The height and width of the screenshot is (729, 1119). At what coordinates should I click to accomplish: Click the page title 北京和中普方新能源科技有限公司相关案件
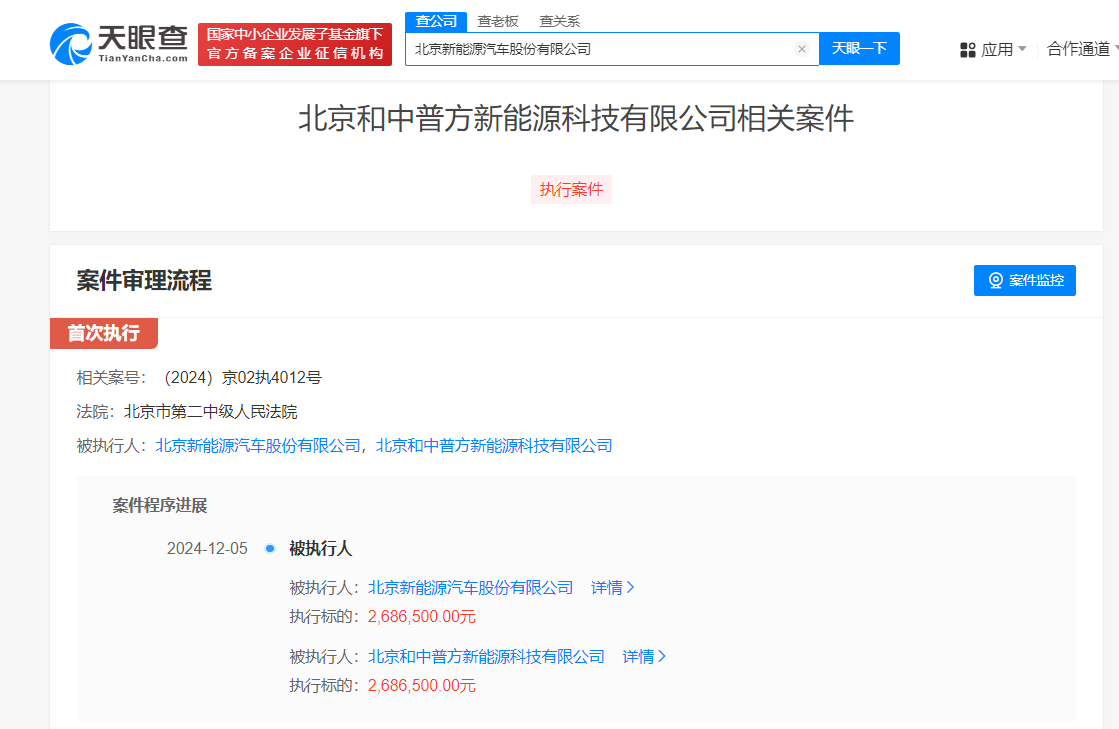point(576,118)
